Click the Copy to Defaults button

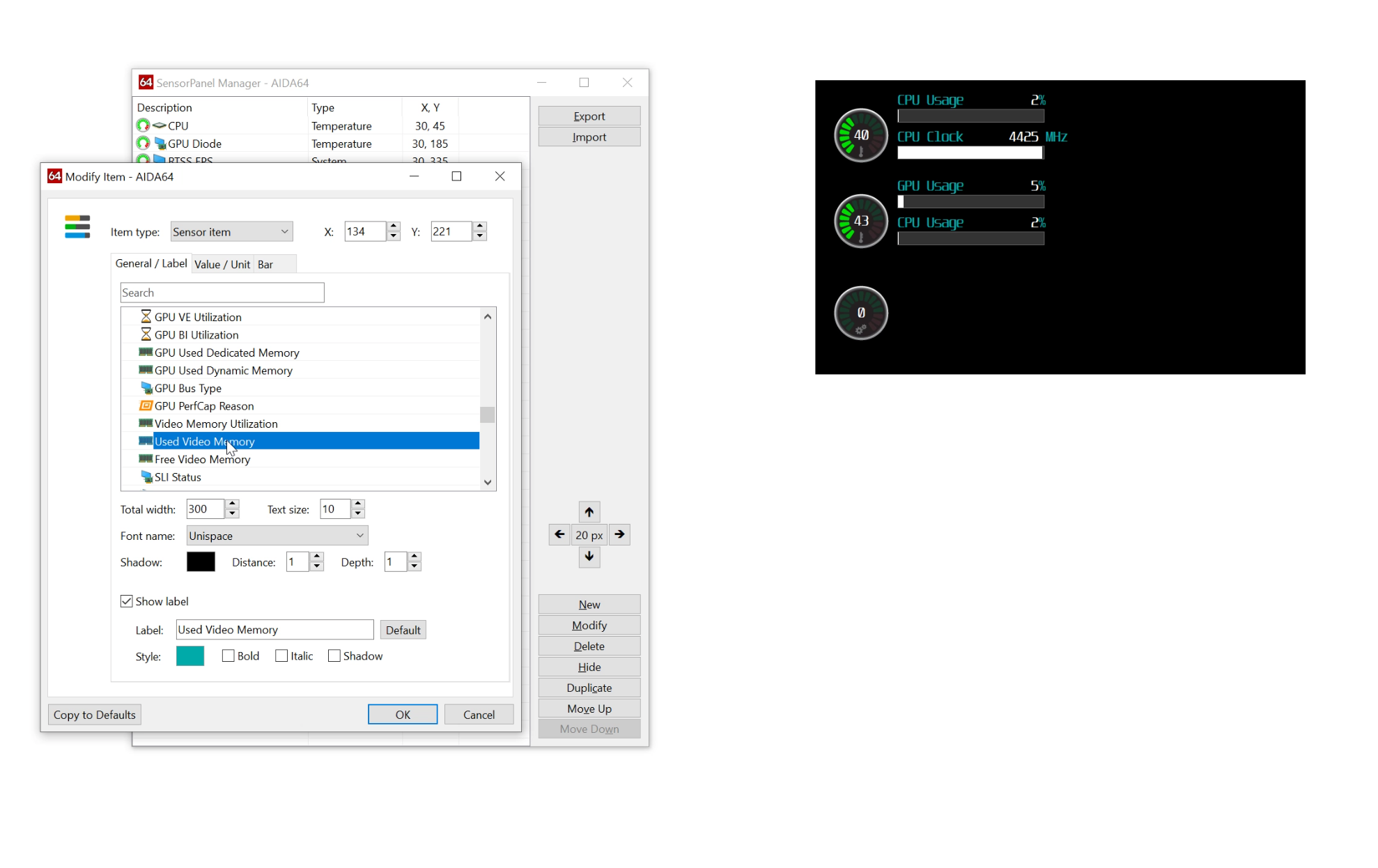click(95, 715)
